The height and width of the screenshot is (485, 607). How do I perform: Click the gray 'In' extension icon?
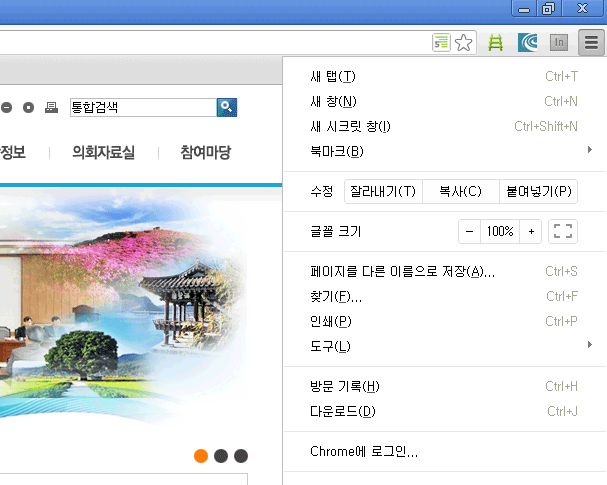coord(559,43)
